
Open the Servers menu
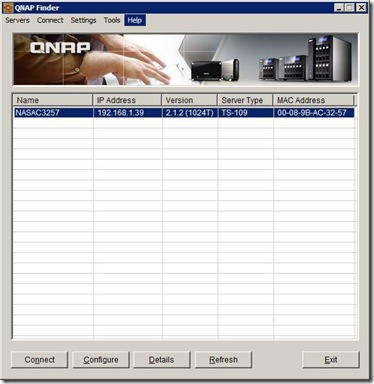[x=17, y=20]
